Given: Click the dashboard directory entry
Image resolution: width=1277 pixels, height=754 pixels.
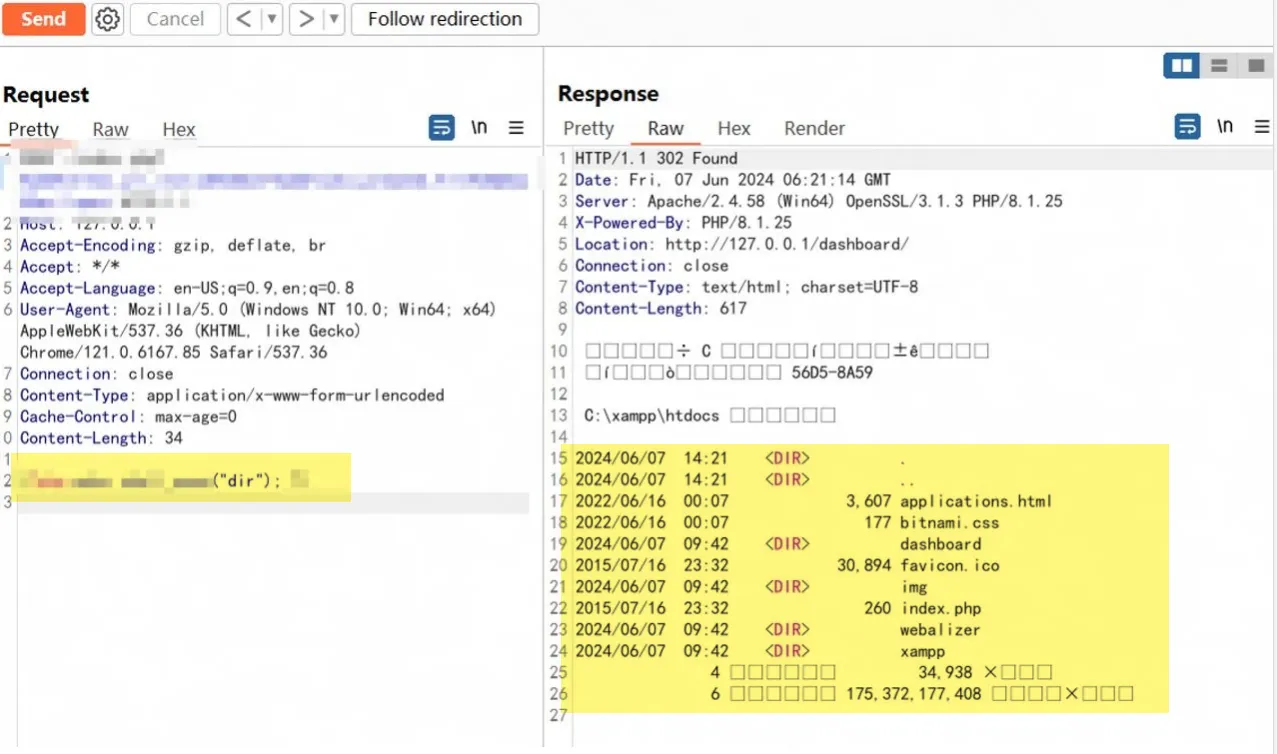Looking at the screenshot, I should tap(940, 544).
